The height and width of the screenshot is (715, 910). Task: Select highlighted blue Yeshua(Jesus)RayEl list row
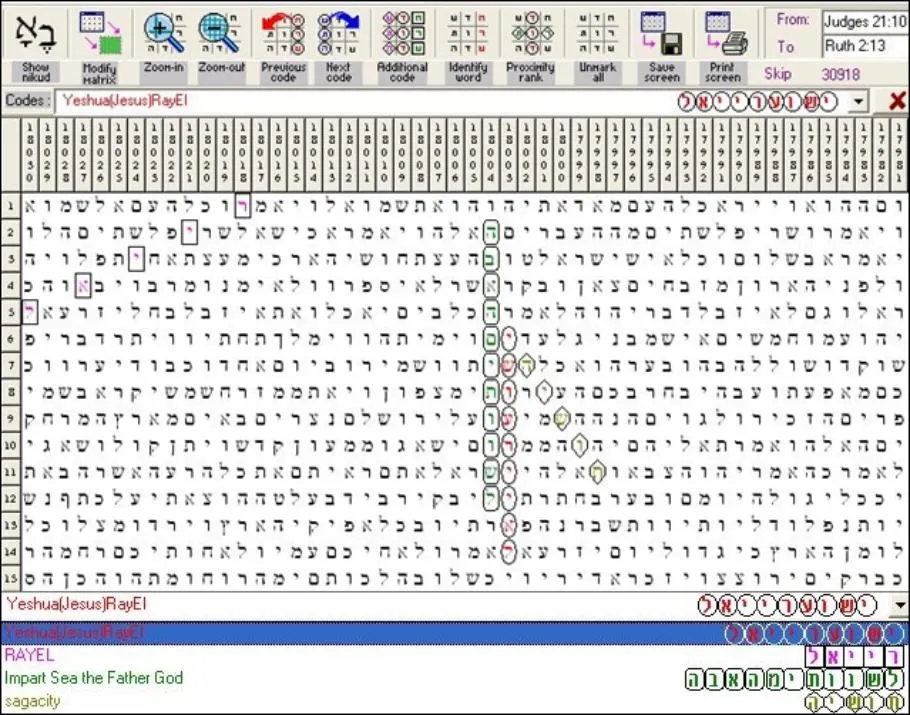tap(455, 633)
